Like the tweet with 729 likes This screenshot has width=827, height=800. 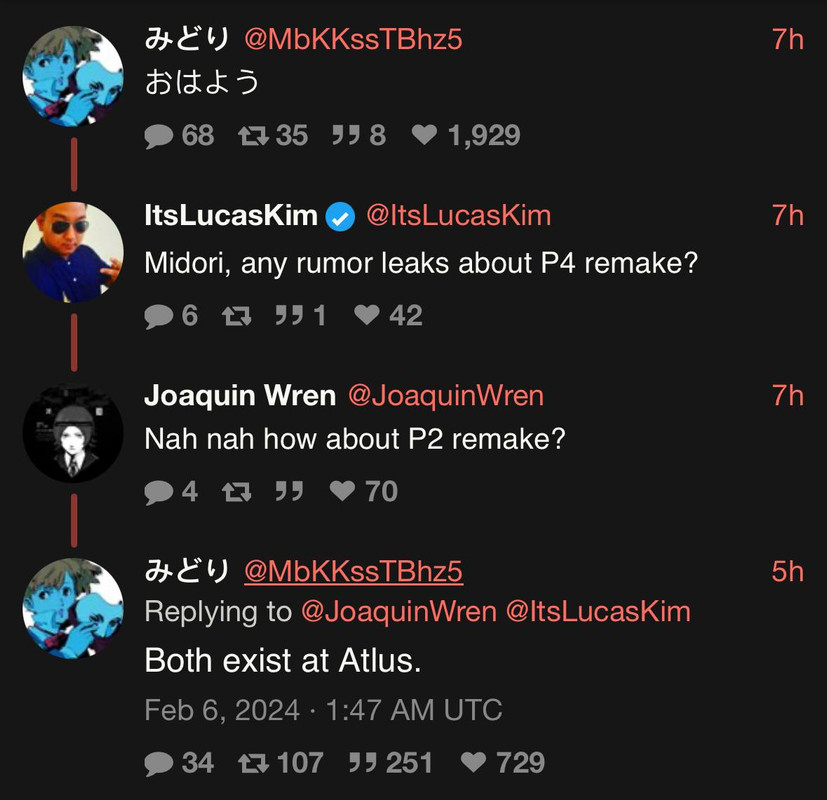tap(474, 764)
